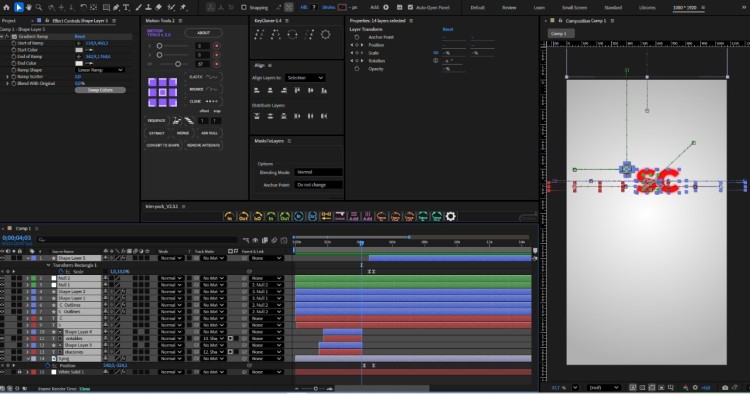750x394 pixels.
Task: Open the Align Layers to Selection dropdown
Action: click(x=305, y=77)
